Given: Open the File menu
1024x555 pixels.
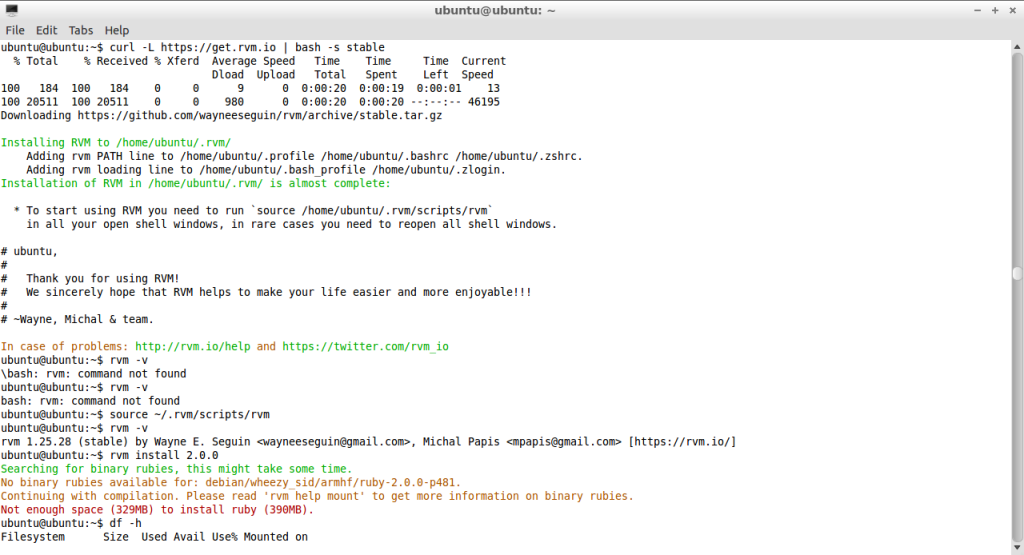Looking at the screenshot, I should (x=15, y=30).
